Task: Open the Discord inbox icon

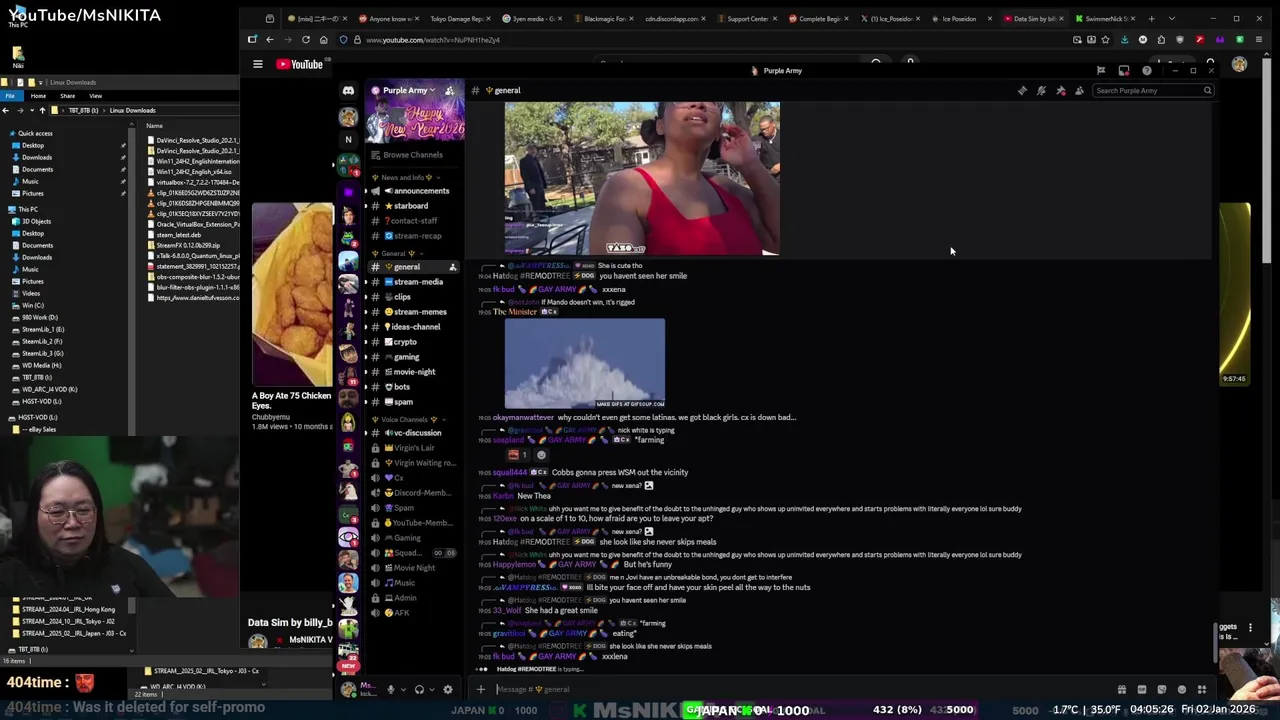Action: pyautogui.click(x=1124, y=71)
